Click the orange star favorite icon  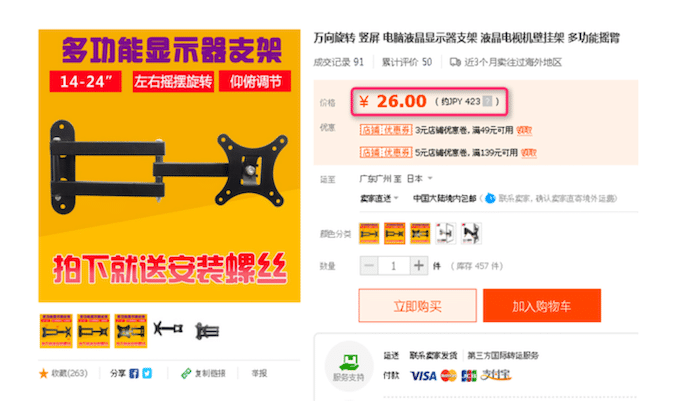pos(43,374)
